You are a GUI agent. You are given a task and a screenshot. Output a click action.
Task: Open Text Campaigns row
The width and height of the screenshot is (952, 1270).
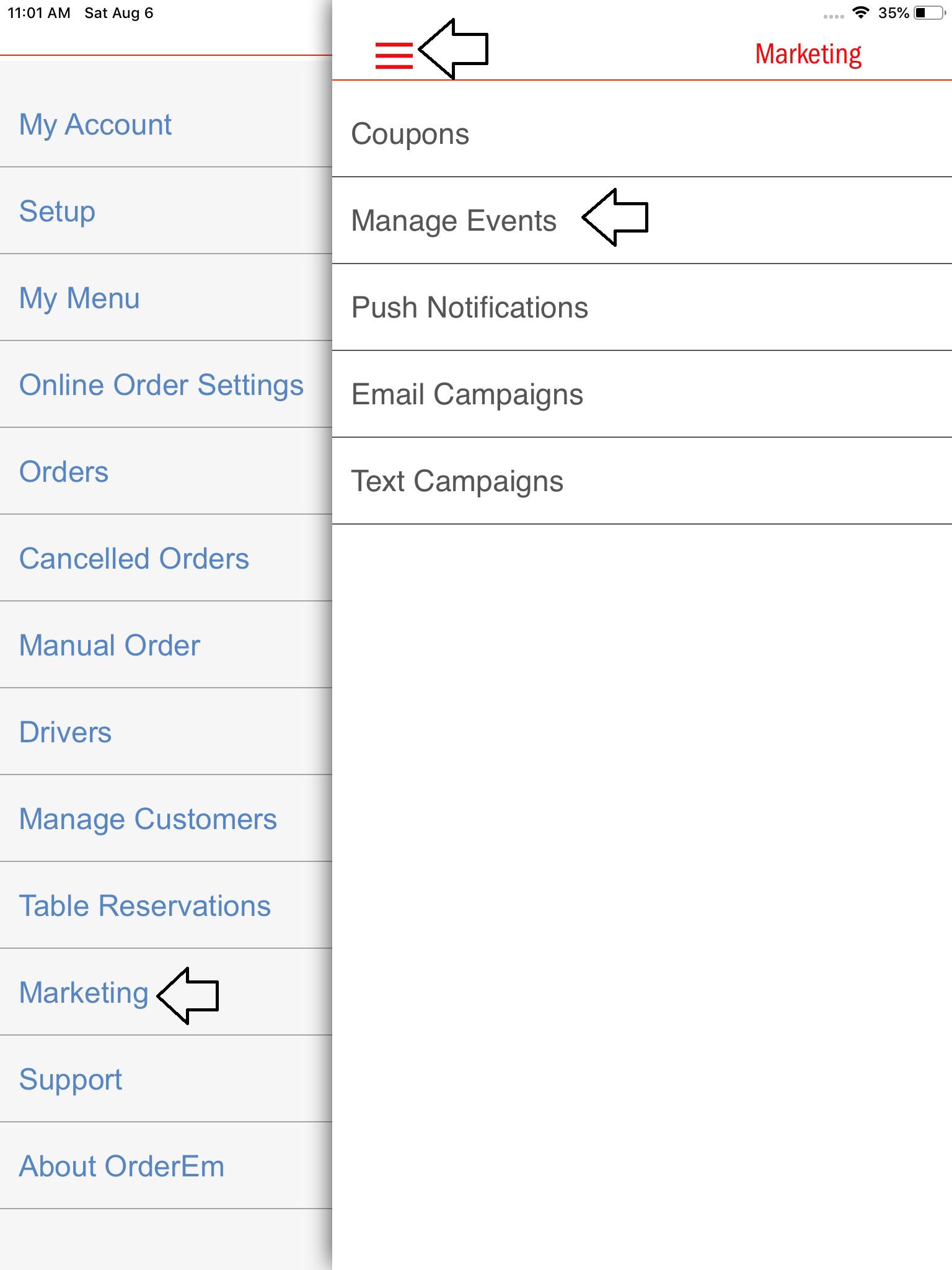click(x=457, y=481)
